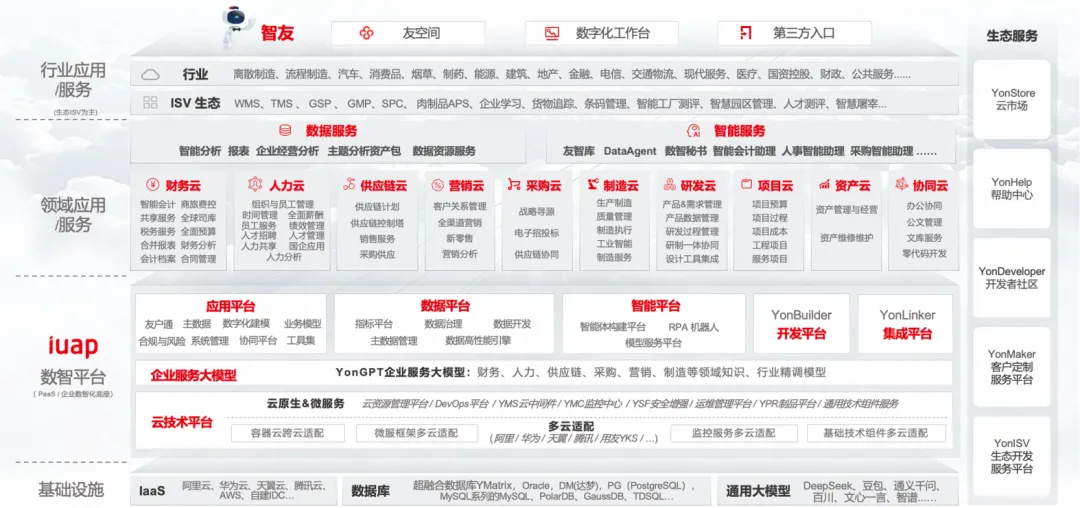Click the 数据服务 database icon

click(x=285, y=131)
